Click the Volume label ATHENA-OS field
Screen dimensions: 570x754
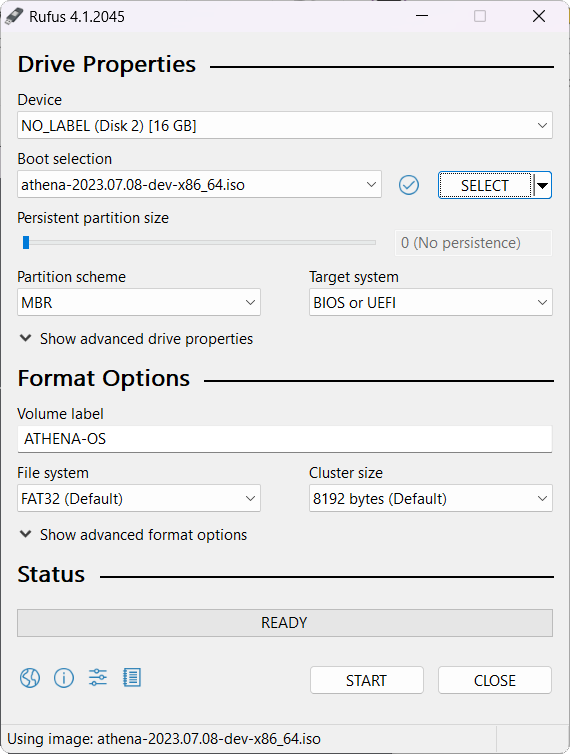tap(285, 439)
